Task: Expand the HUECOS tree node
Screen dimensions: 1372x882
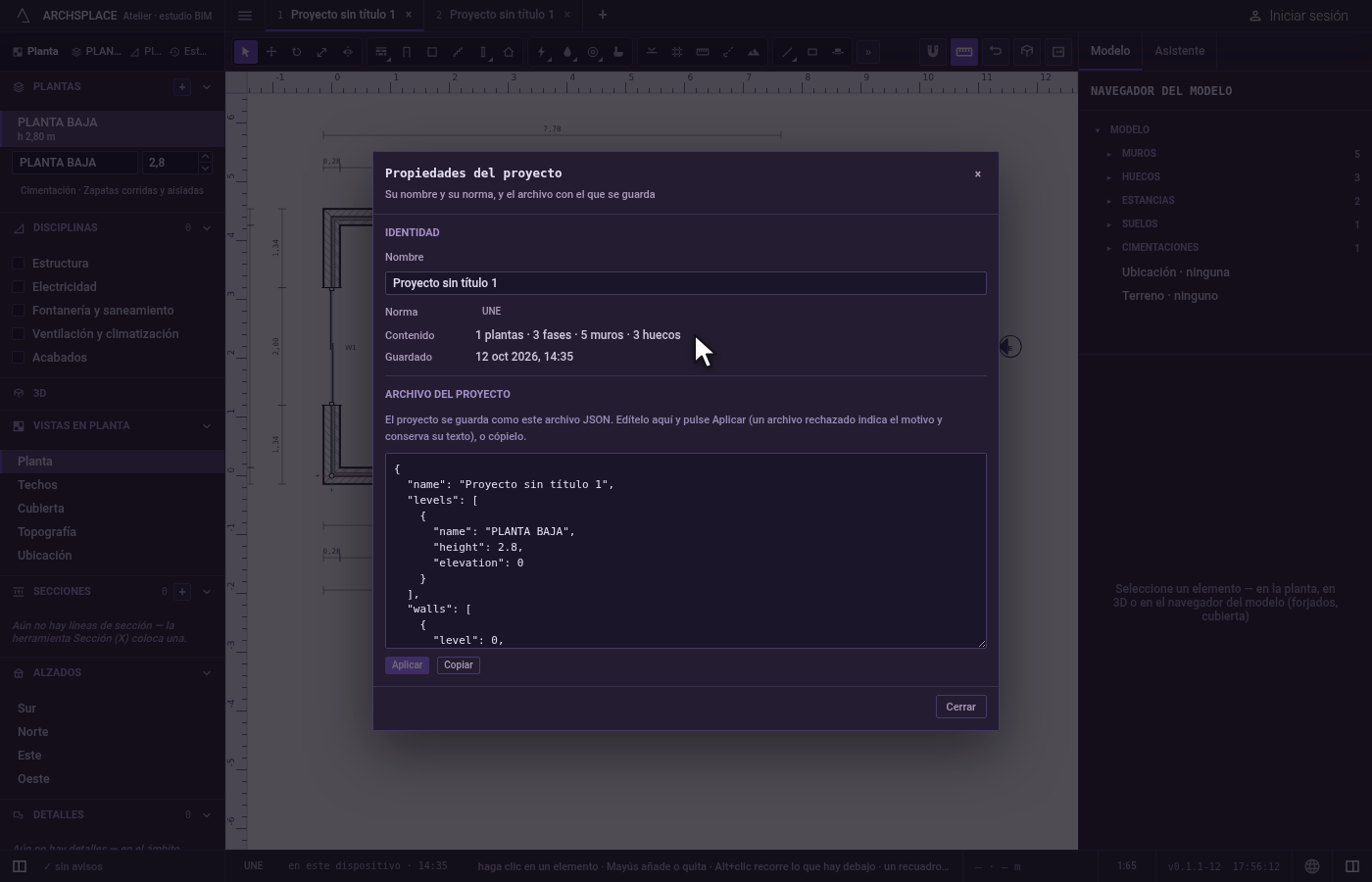Action: click(x=1109, y=177)
